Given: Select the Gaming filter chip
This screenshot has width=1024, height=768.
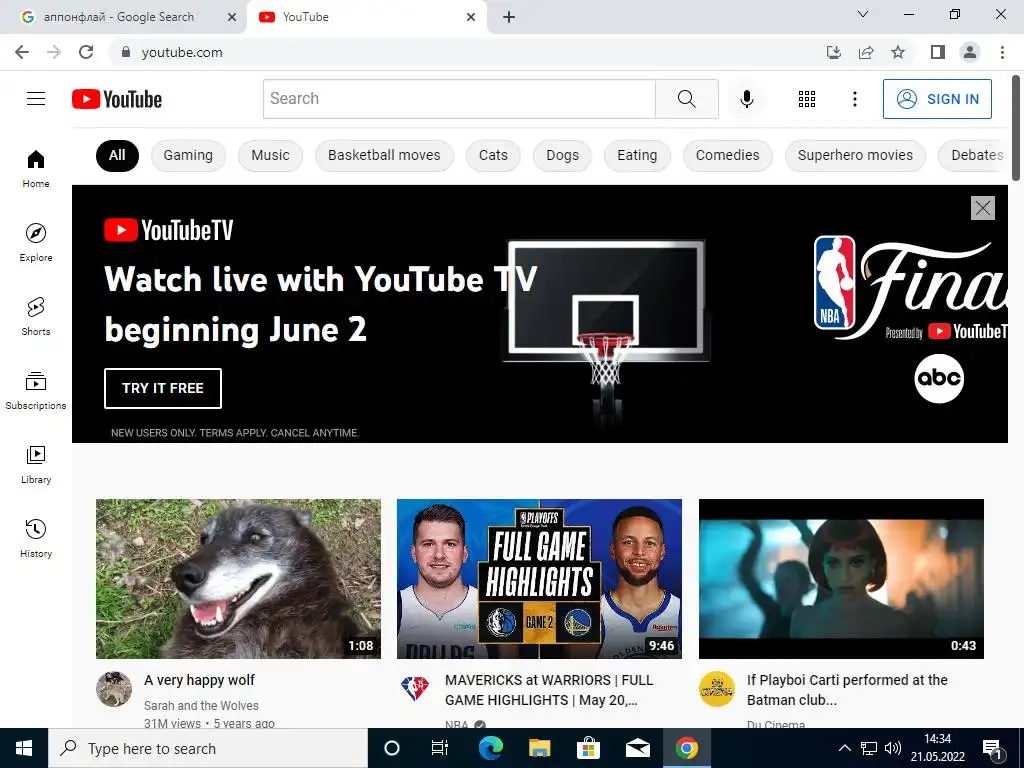Looking at the screenshot, I should coord(188,155).
